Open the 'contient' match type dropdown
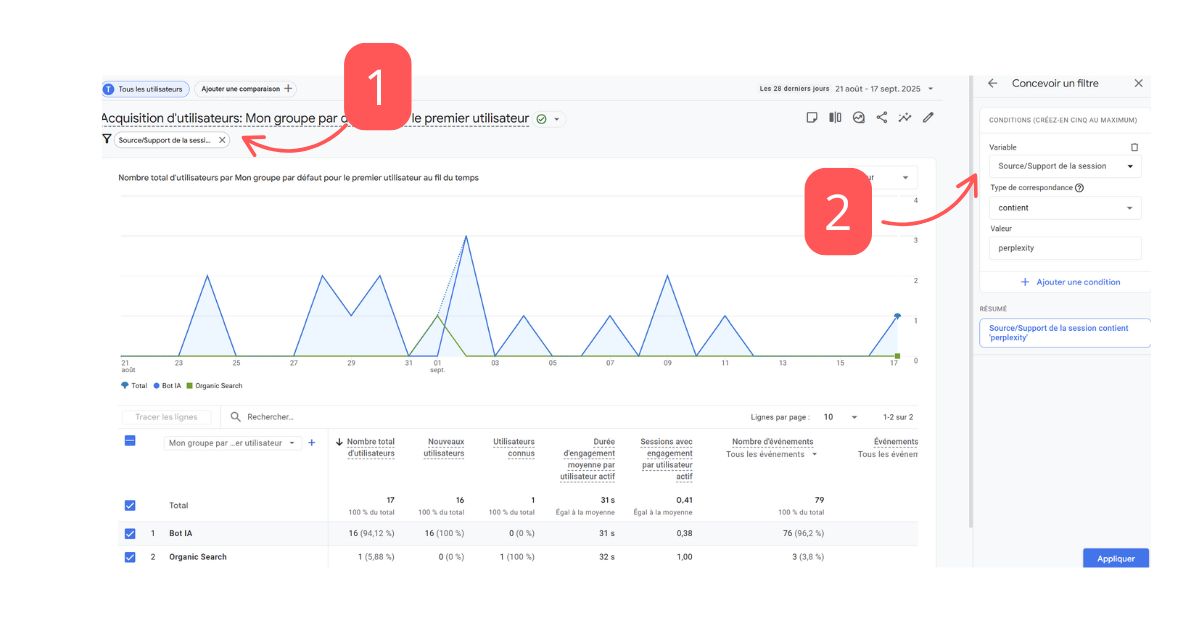Viewport: 1200px width, 630px height. (x=1065, y=208)
